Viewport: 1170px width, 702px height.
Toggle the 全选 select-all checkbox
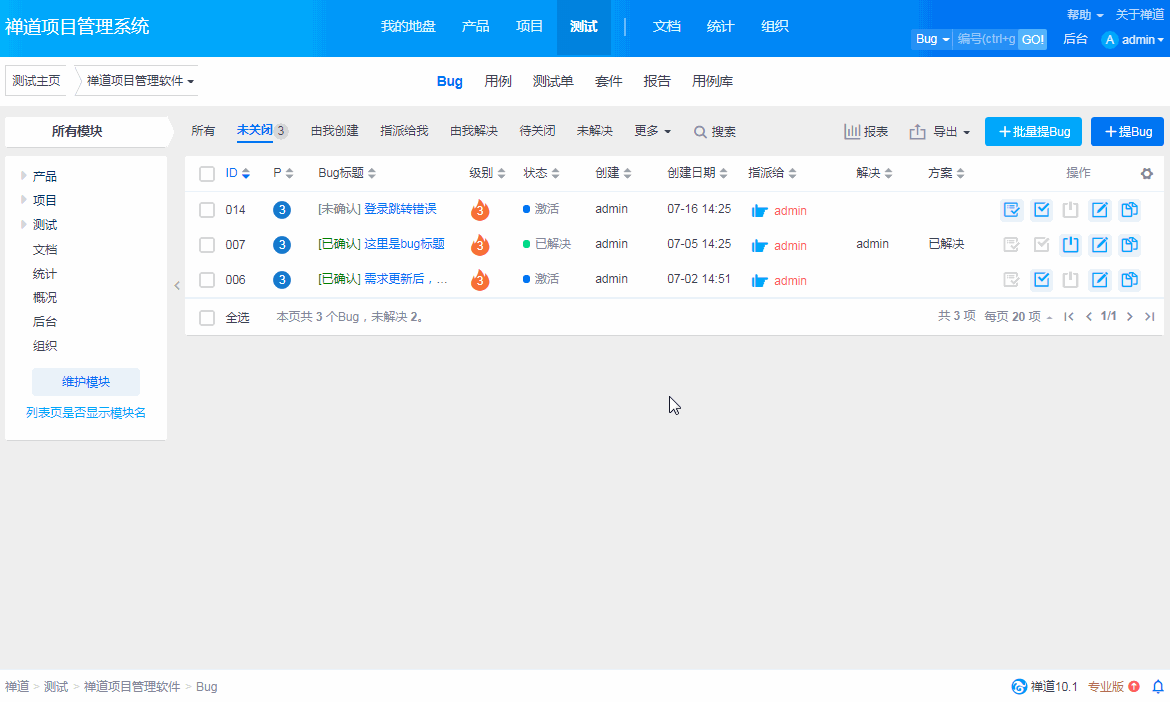207,317
